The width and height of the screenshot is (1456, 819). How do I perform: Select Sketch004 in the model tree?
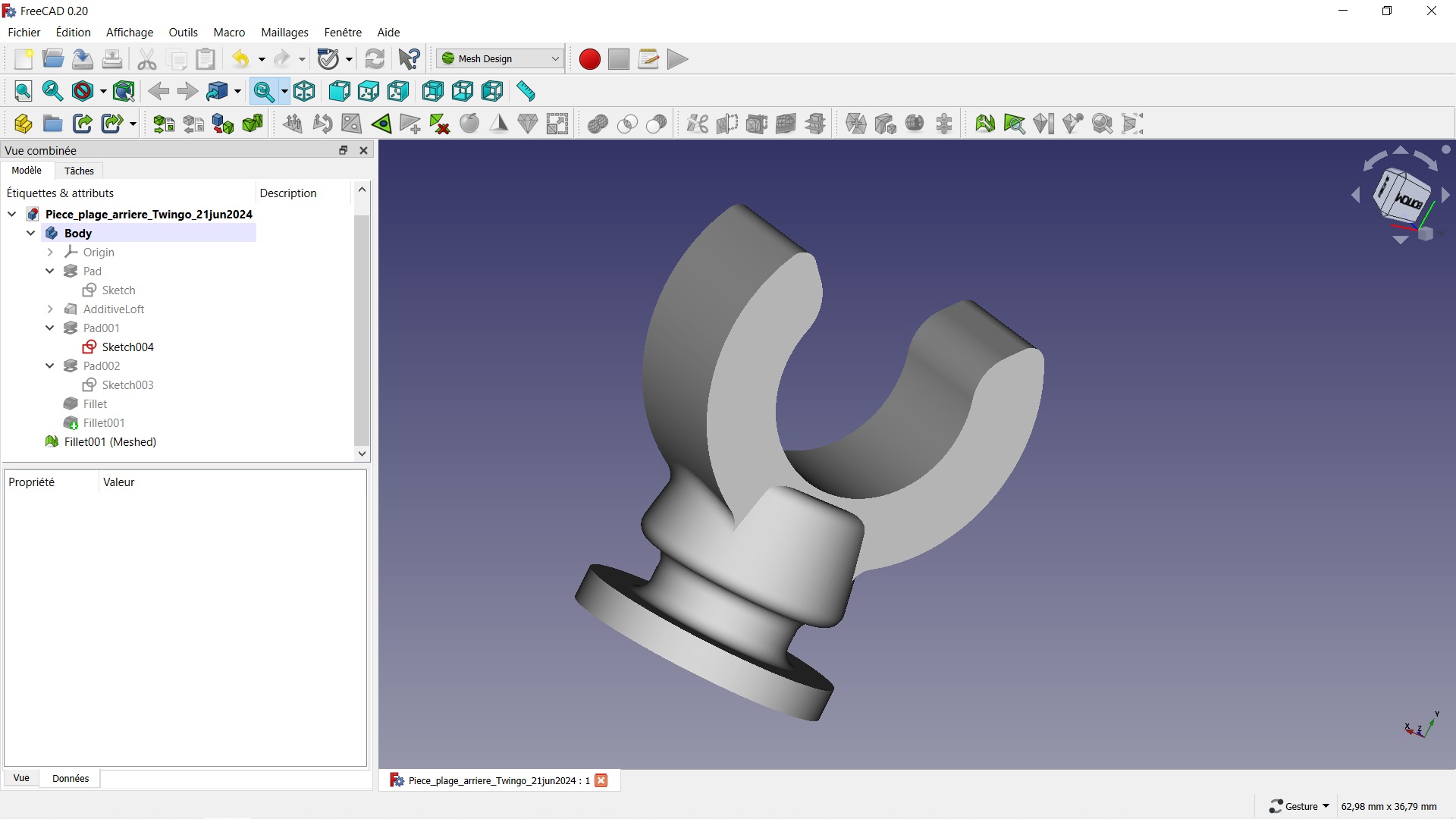point(127,347)
